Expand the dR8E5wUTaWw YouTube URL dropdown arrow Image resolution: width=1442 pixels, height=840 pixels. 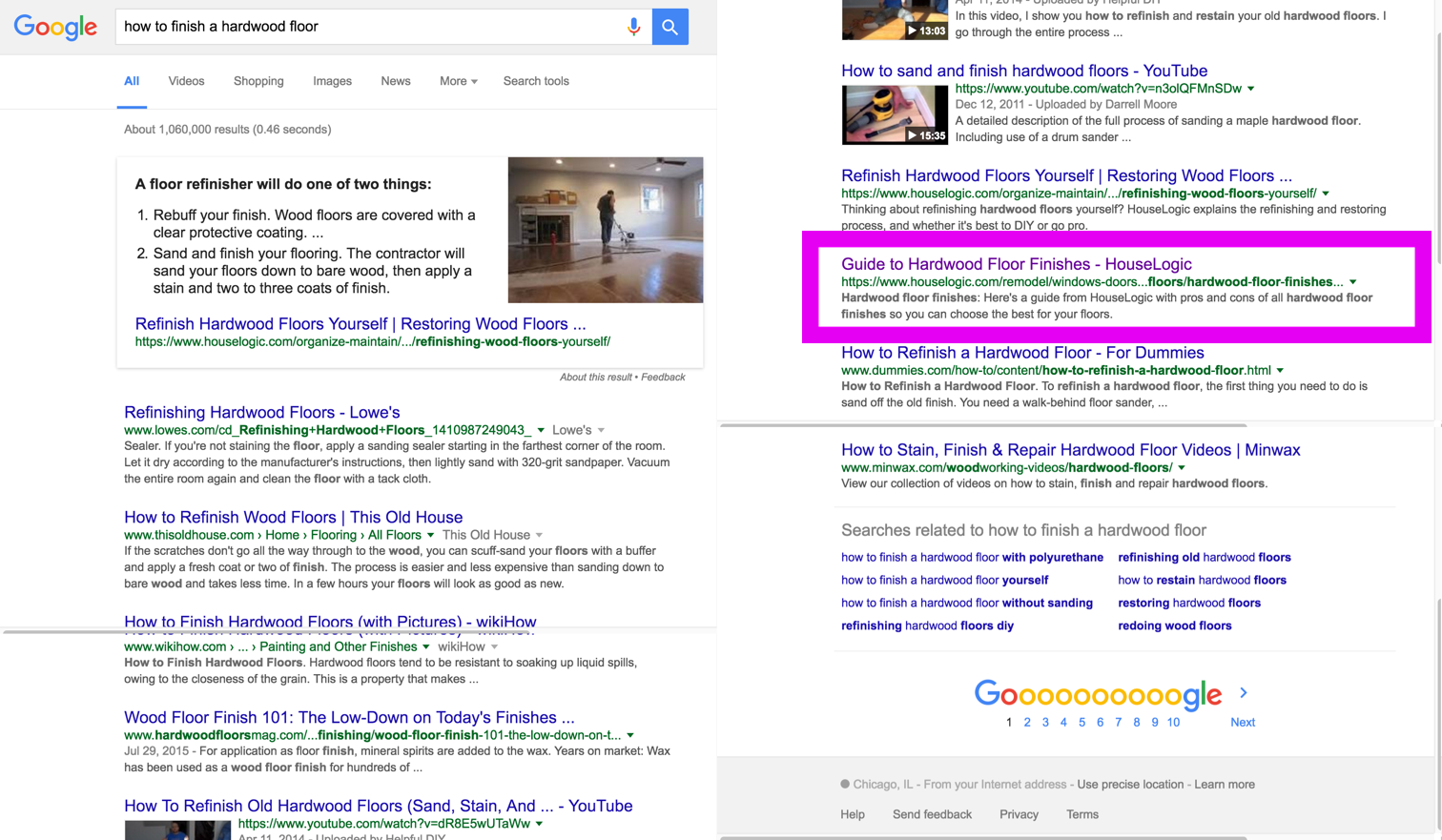click(x=540, y=824)
